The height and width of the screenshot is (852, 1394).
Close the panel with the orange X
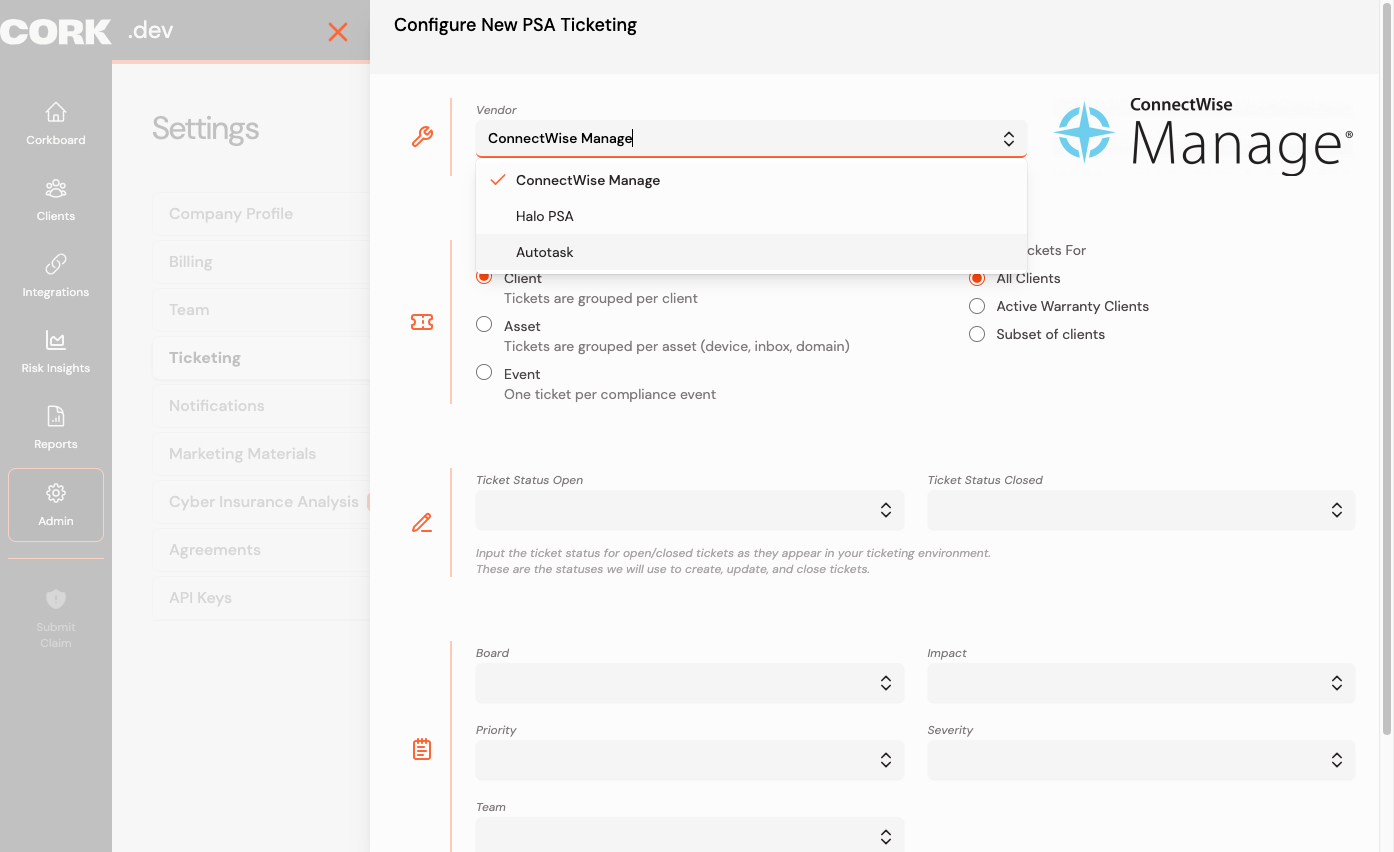pos(338,32)
